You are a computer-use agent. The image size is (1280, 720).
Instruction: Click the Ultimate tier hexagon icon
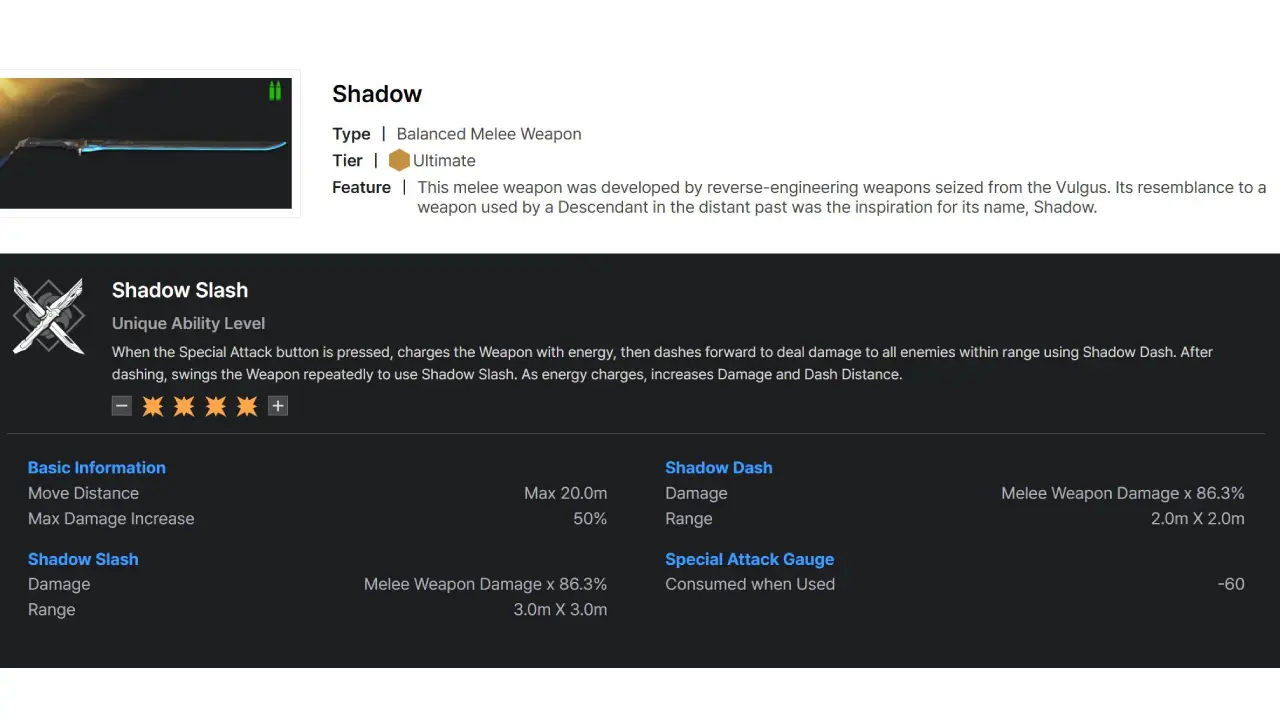point(399,160)
